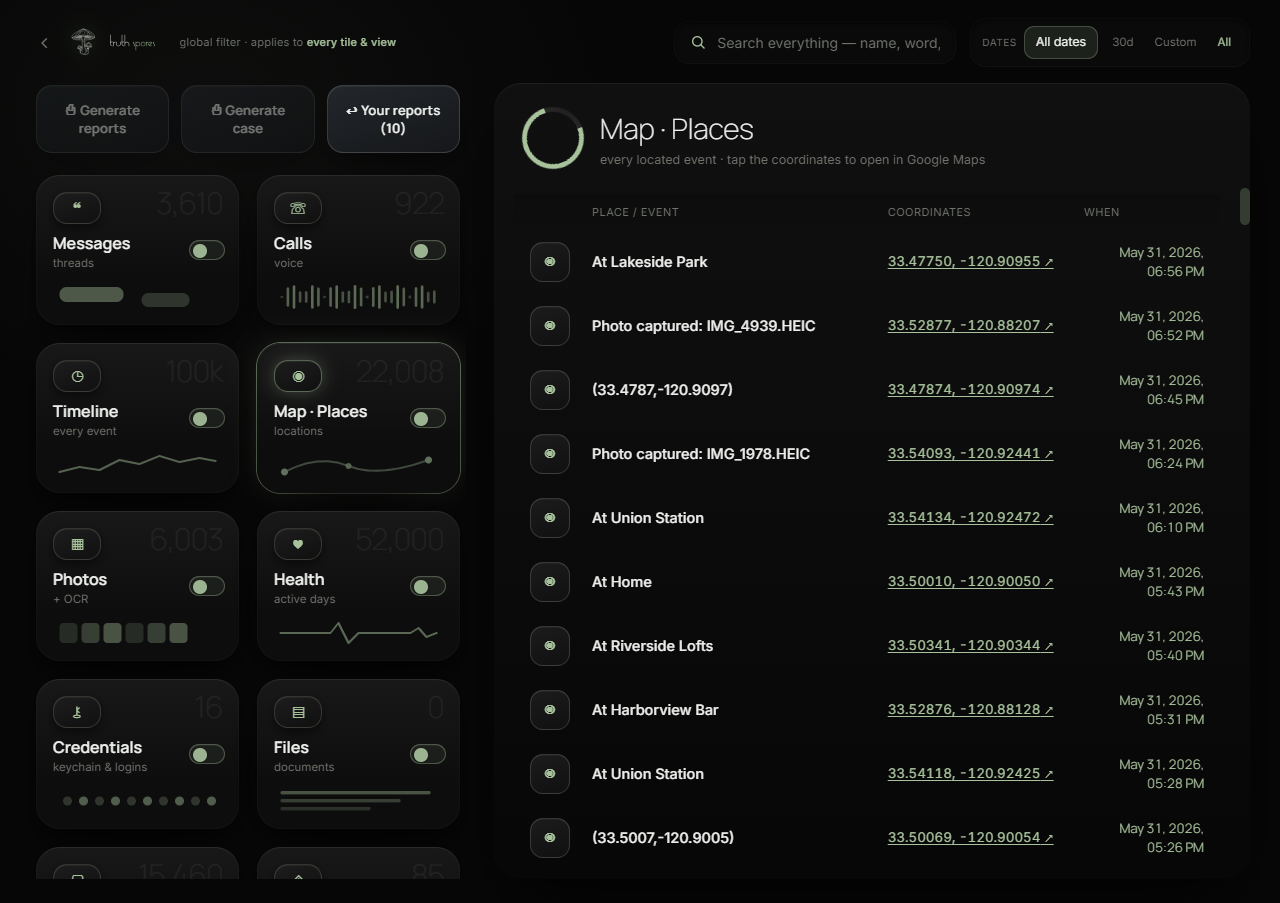
Task: Toggle the Photos tile switch
Action: (x=207, y=586)
